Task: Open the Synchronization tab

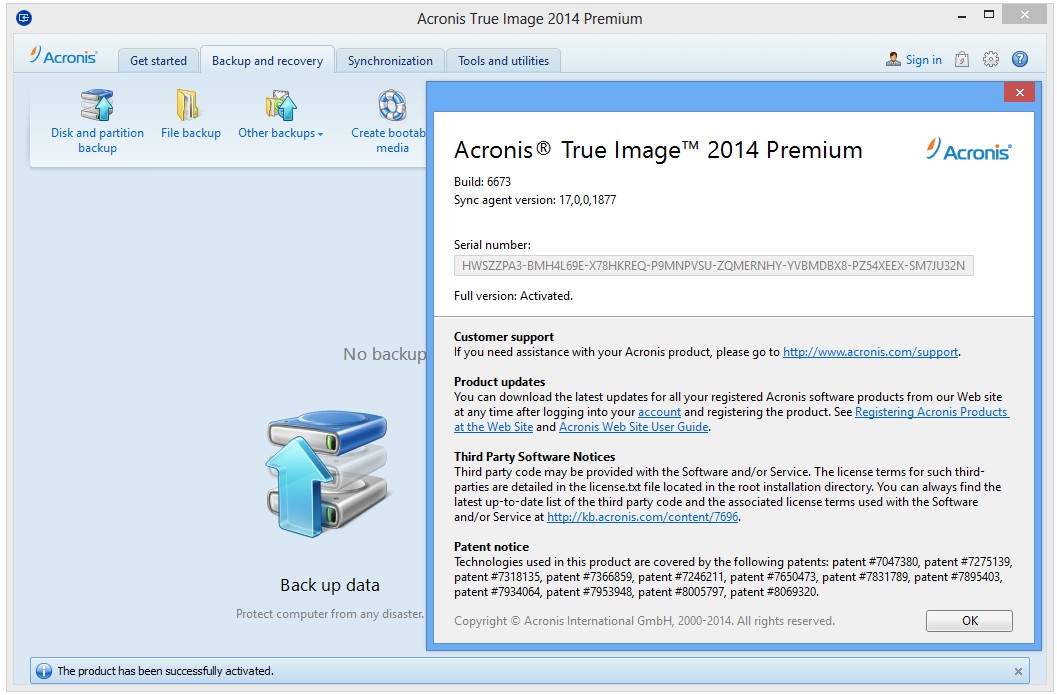Action: pos(390,61)
